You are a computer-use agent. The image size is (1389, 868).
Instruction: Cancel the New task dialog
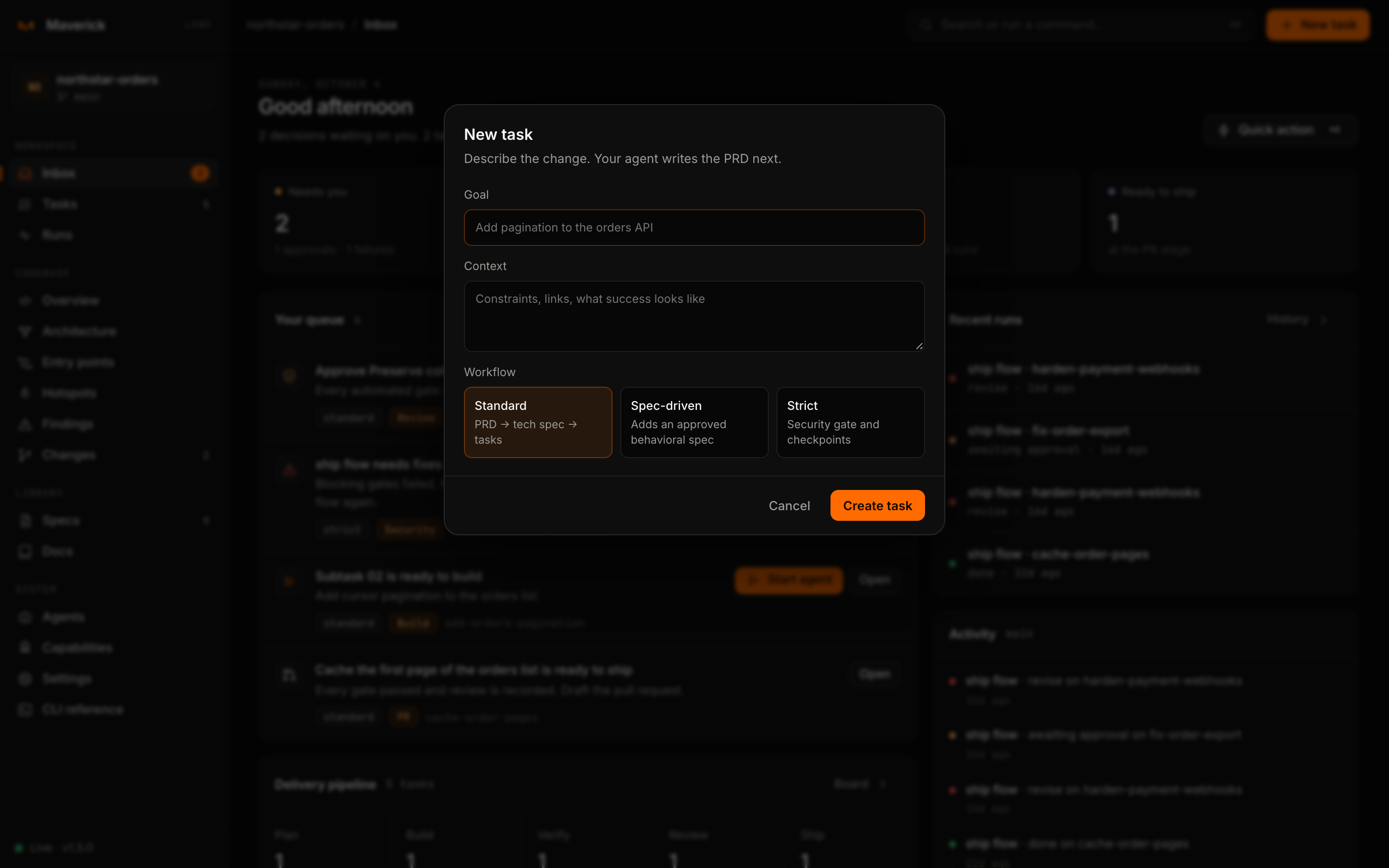(x=789, y=506)
